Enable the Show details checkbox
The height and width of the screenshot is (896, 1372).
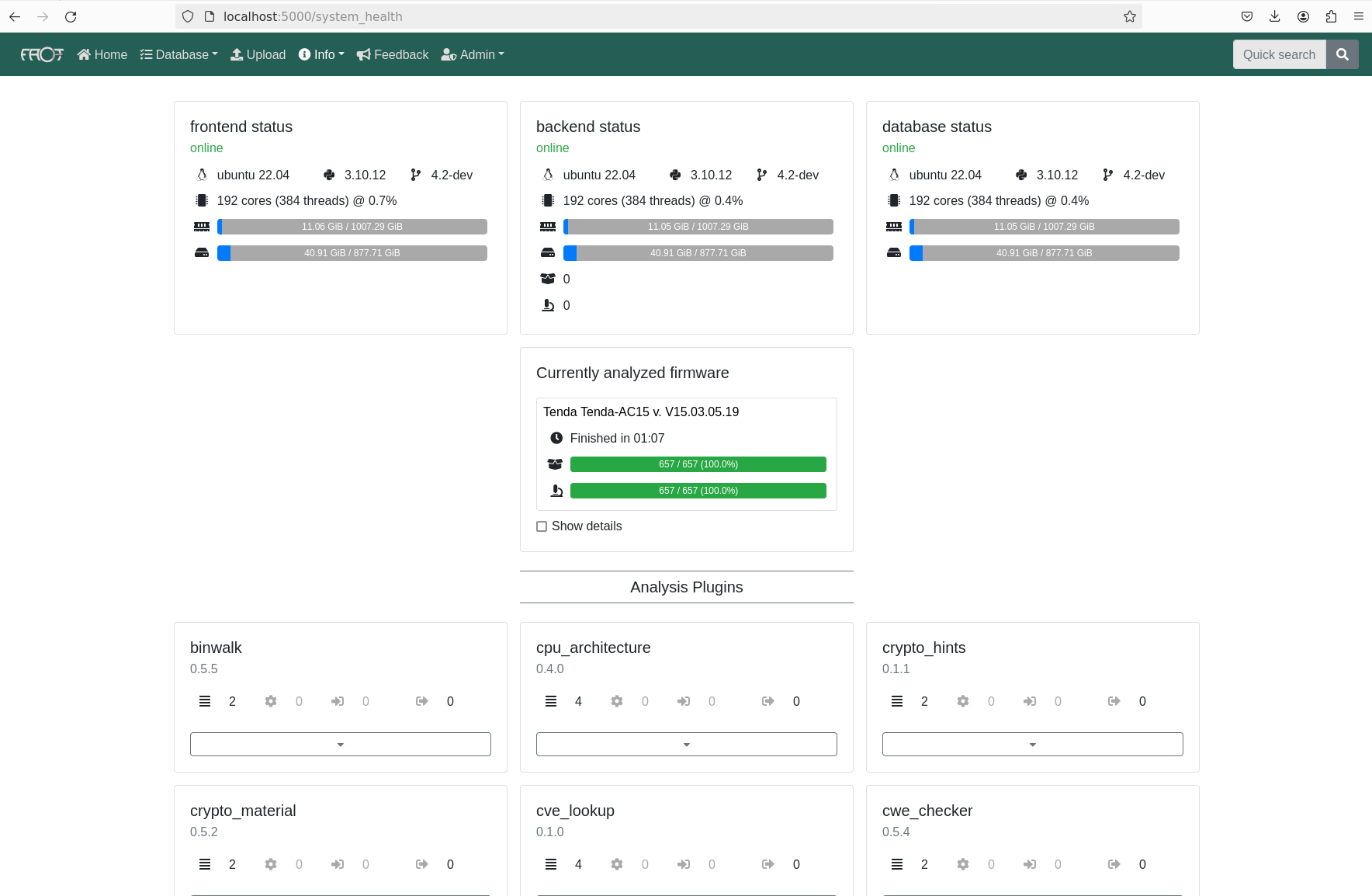coord(542,526)
